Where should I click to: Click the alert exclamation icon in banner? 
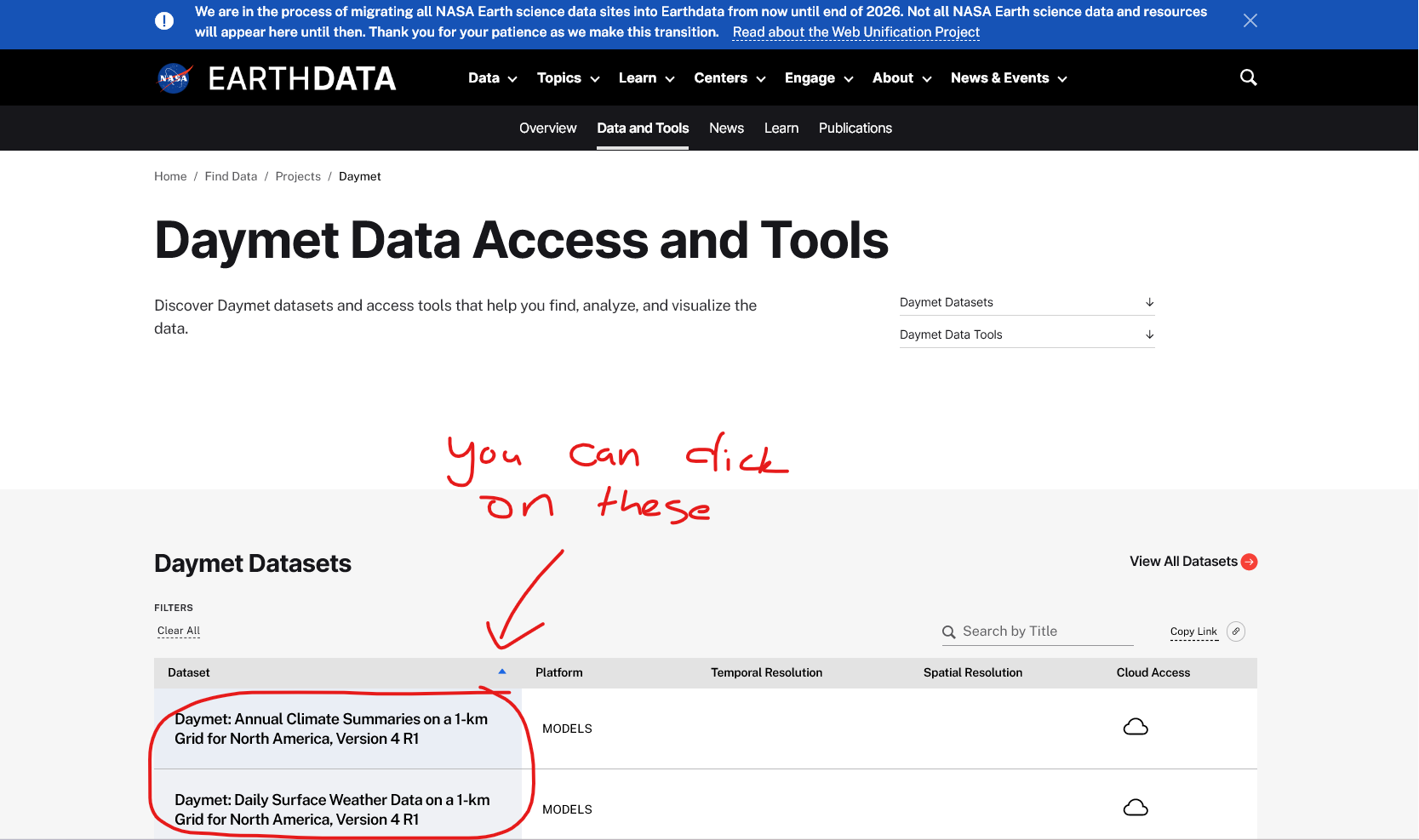(x=164, y=21)
